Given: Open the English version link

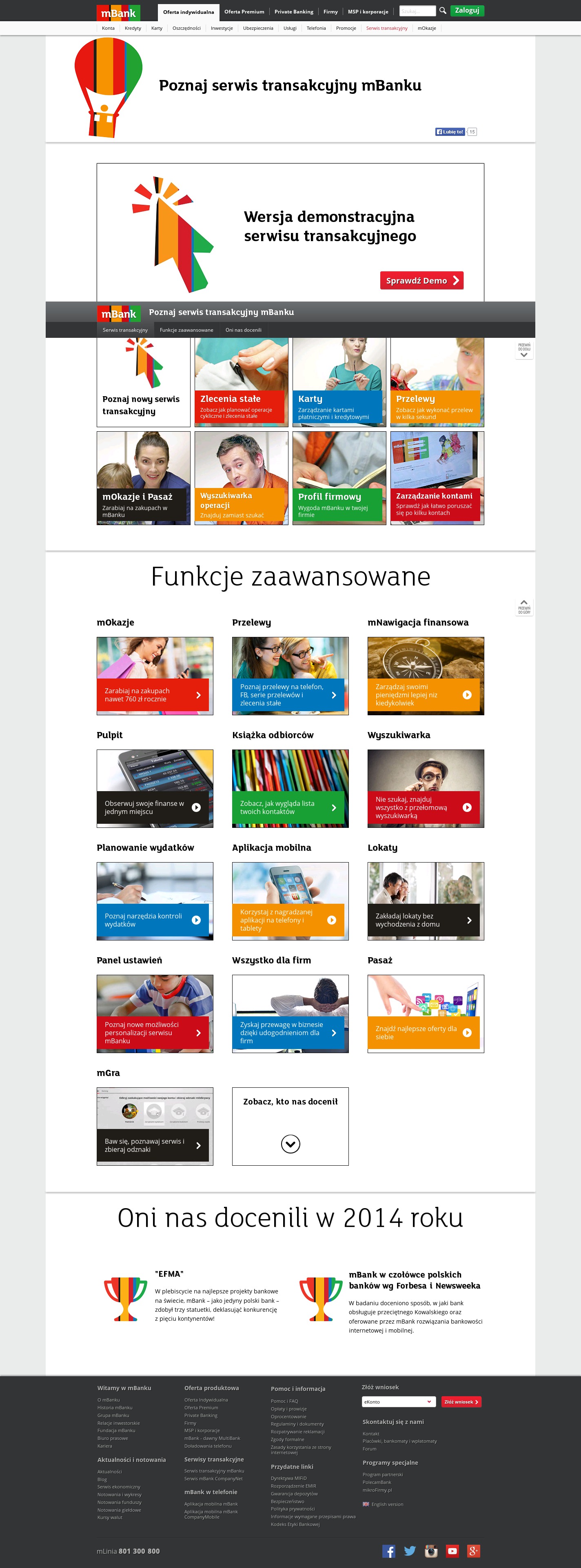Looking at the screenshot, I should tap(387, 1504).
